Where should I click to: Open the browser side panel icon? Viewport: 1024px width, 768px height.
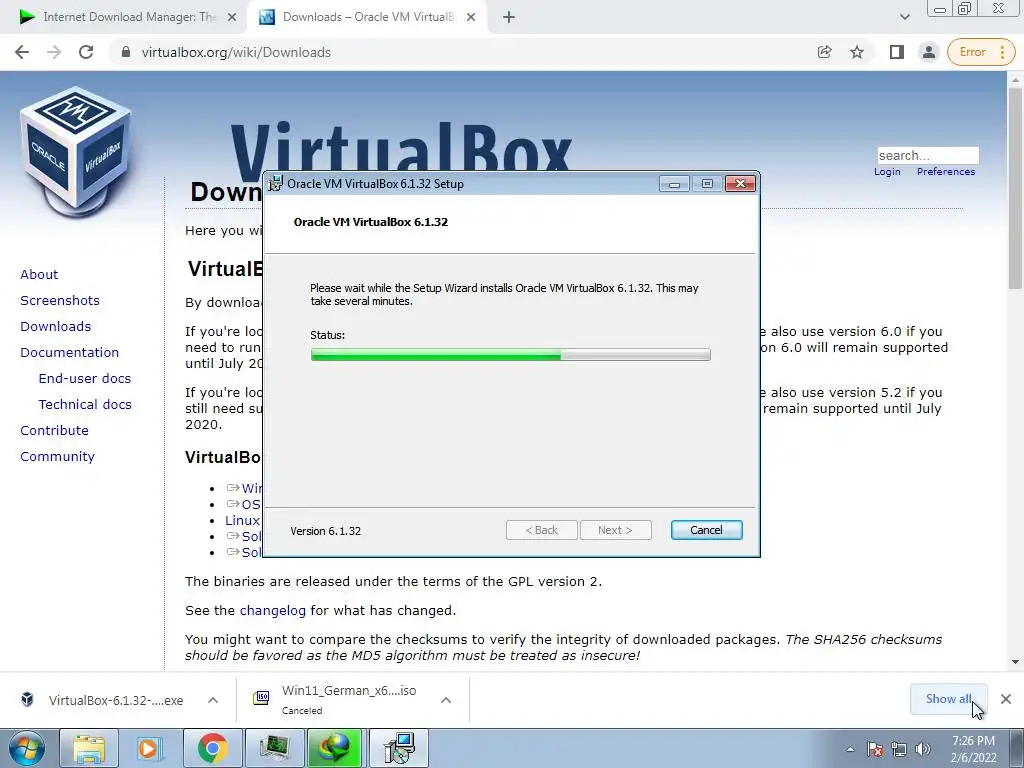[897, 52]
